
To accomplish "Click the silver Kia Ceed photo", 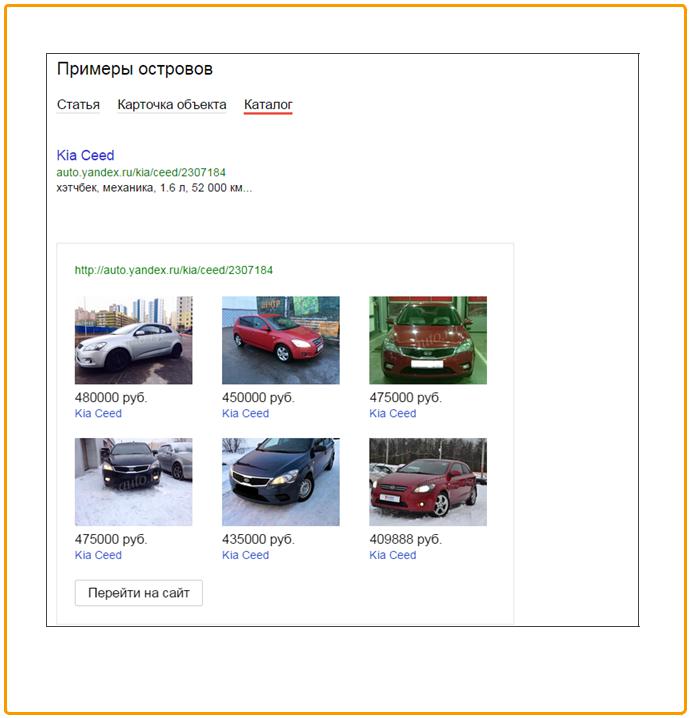I will click(134, 340).
